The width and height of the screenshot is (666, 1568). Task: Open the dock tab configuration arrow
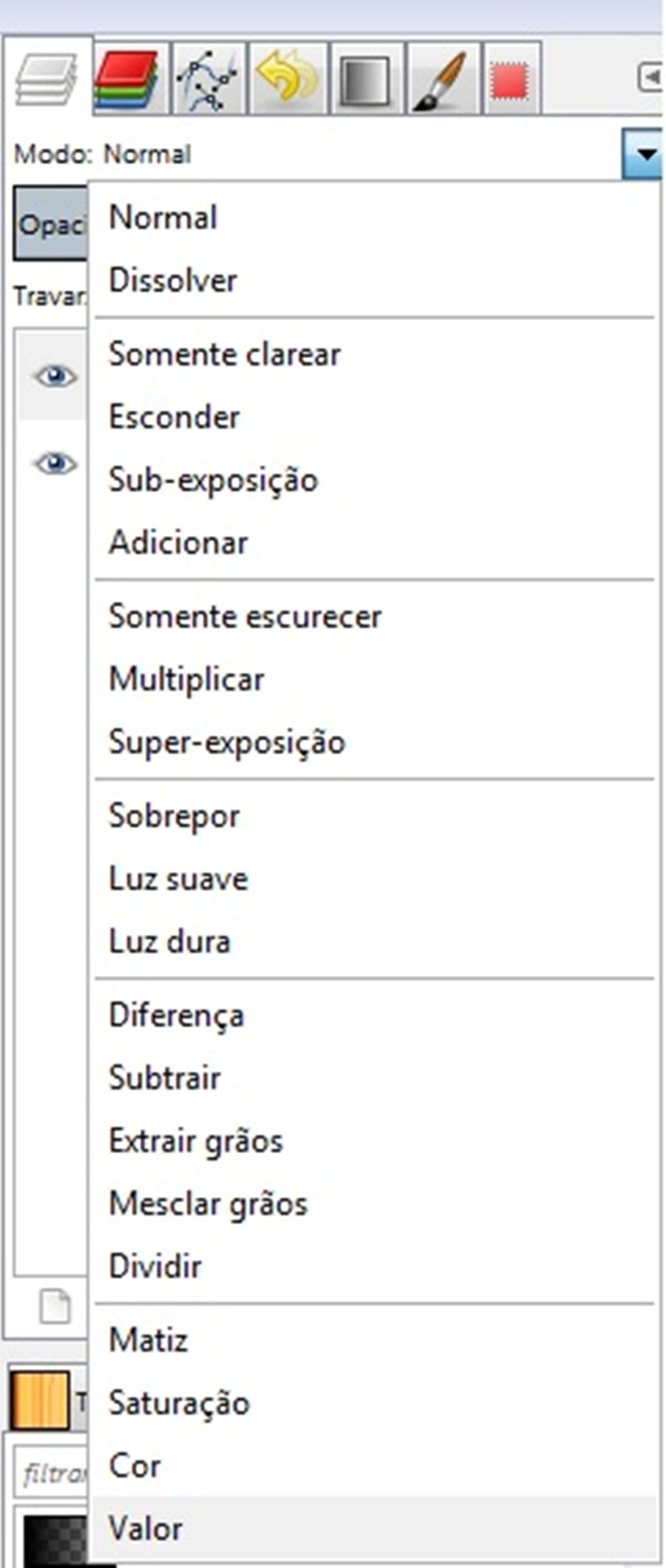tap(651, 77)
